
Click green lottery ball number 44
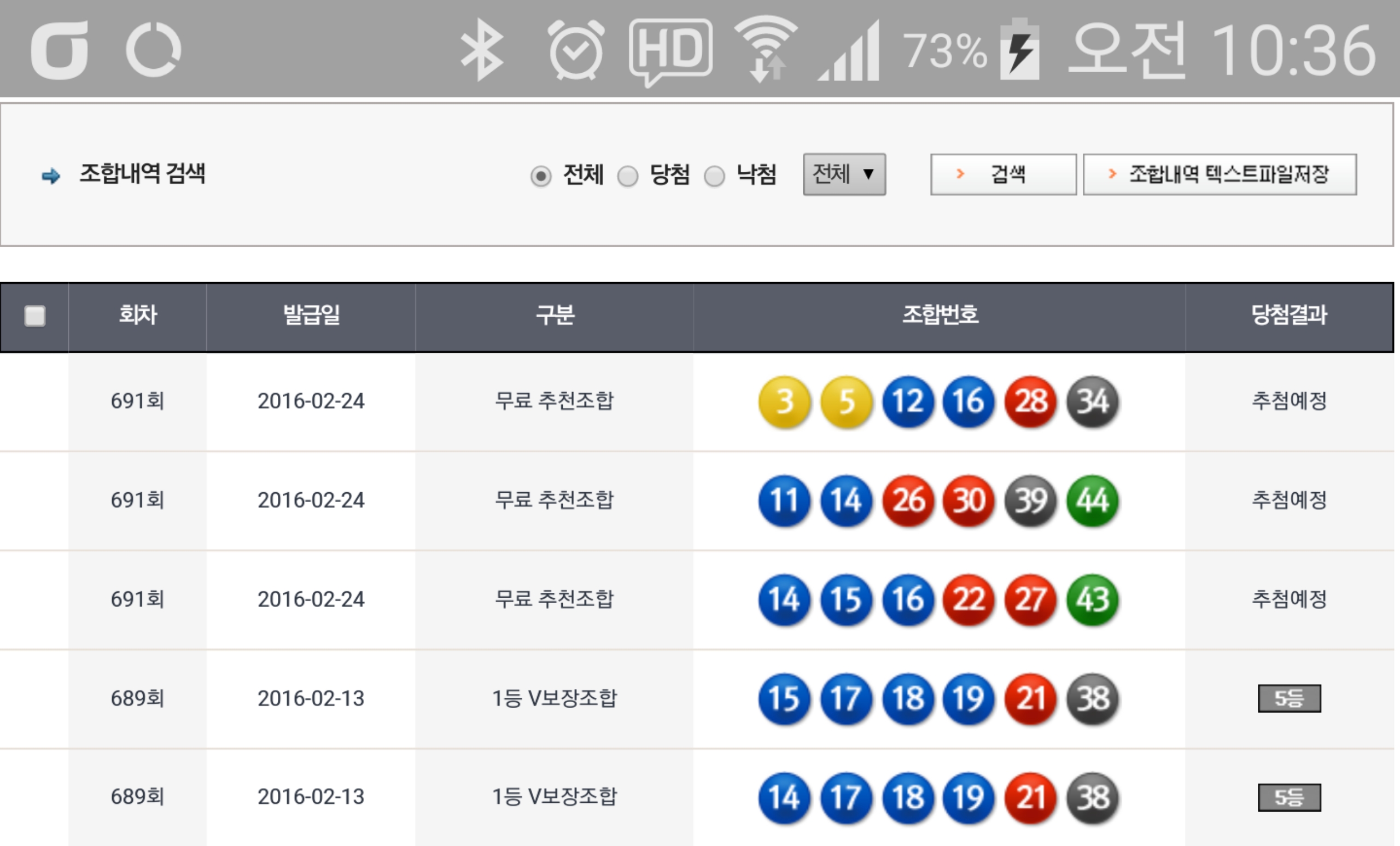coord(1092,500)
